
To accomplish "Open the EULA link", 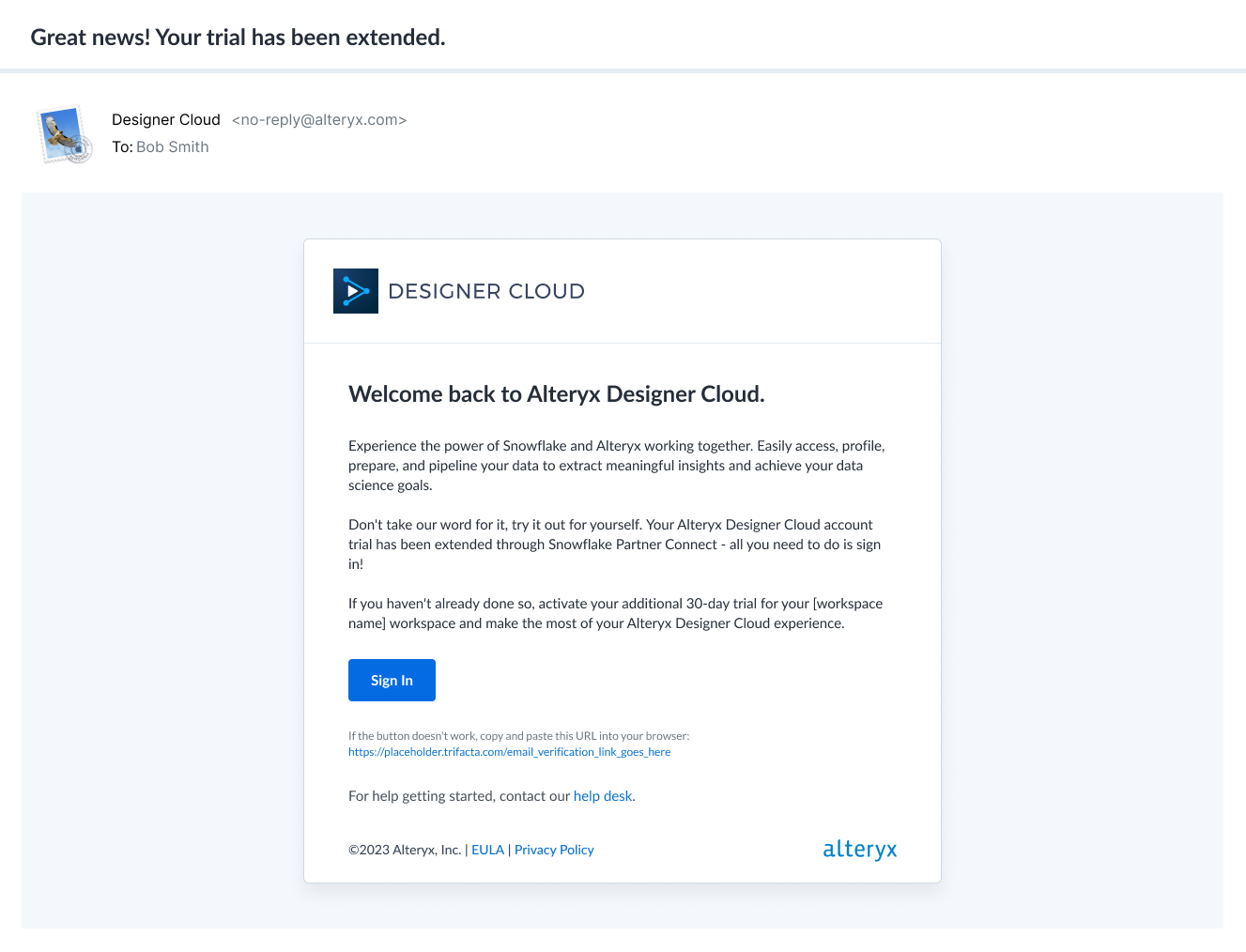I will tap(487, 850).
